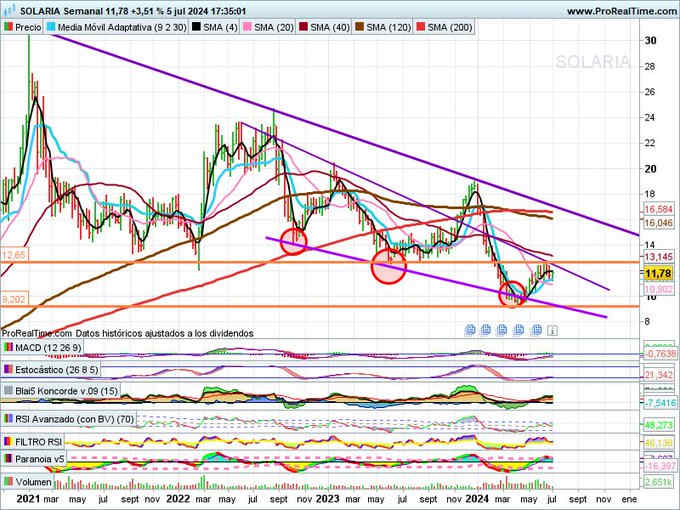Screen dimensions: 680x510
Task: Click the RSI Avanzado indicator icon
Action: (8, 419)
